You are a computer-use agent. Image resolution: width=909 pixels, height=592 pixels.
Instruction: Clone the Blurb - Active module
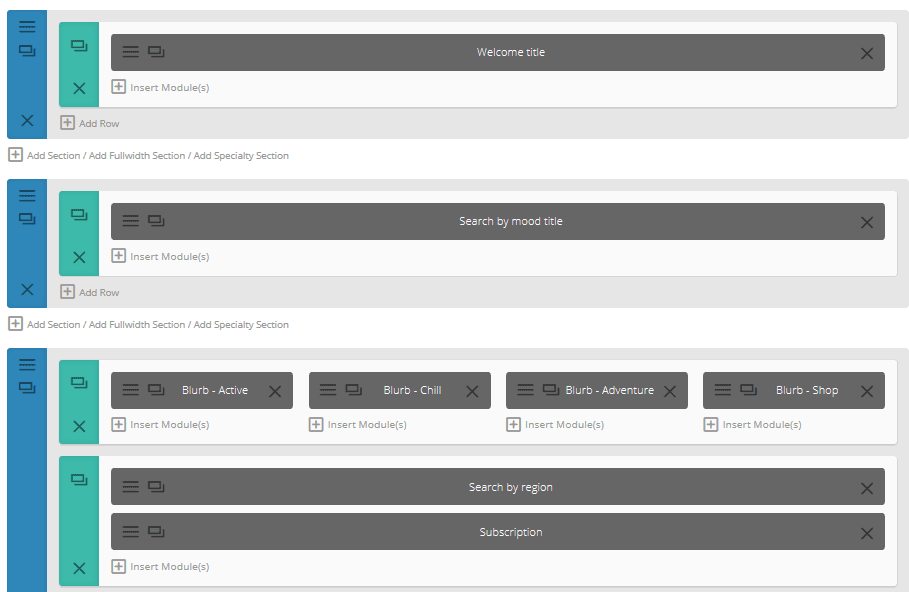point(156,390)
